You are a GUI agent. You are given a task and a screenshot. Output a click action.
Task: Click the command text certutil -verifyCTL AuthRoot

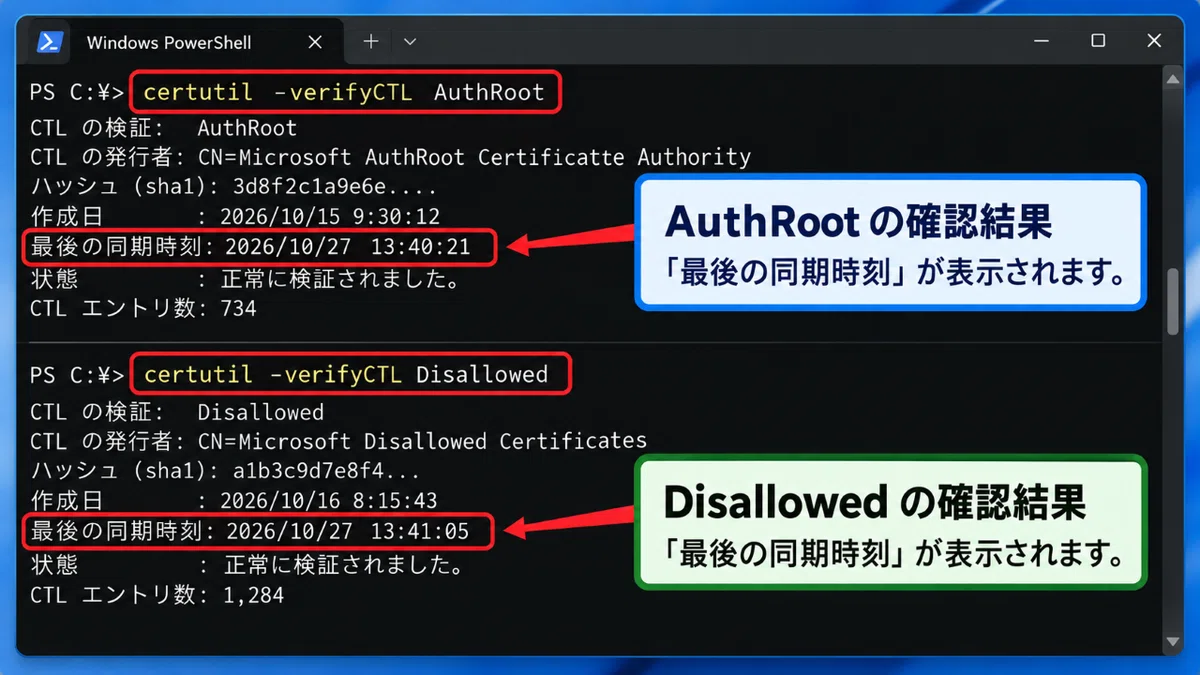coord(344,93)
